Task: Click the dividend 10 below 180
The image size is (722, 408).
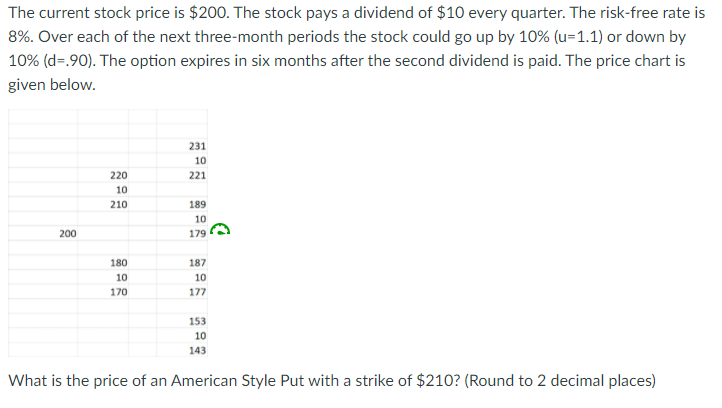Action: click(x=121, y=278)
